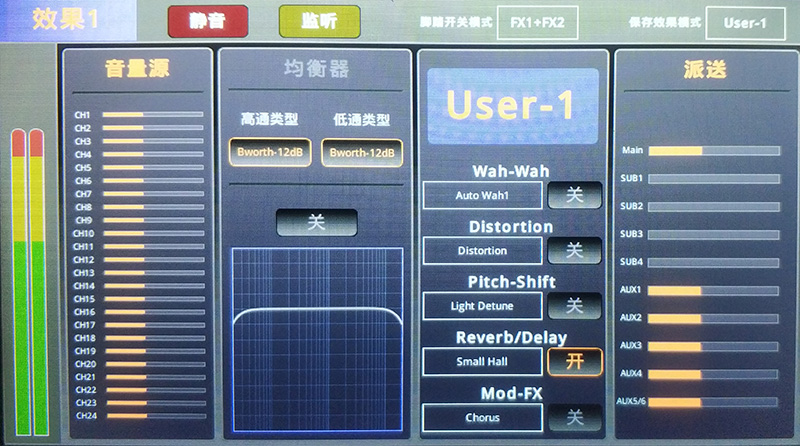This screenshot has height=446, width=800.
Task: Select the low-pass type Bworth-12dB box
Action: click(362, 153)
